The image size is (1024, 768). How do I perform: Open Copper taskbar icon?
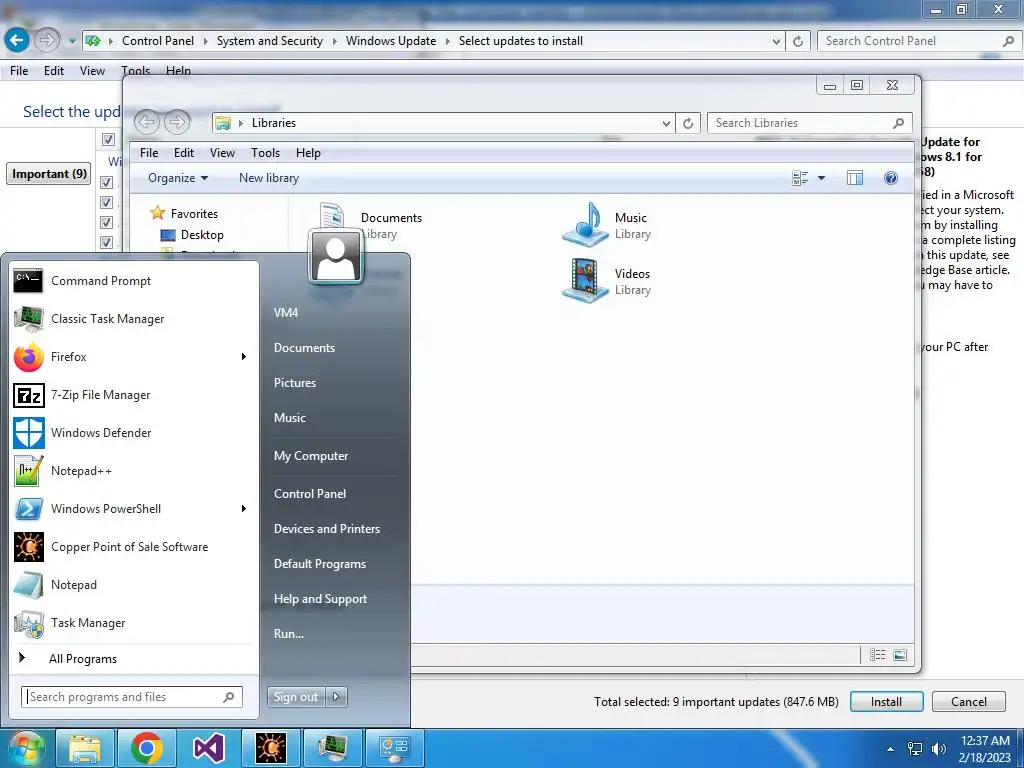(x=270, y=748)
